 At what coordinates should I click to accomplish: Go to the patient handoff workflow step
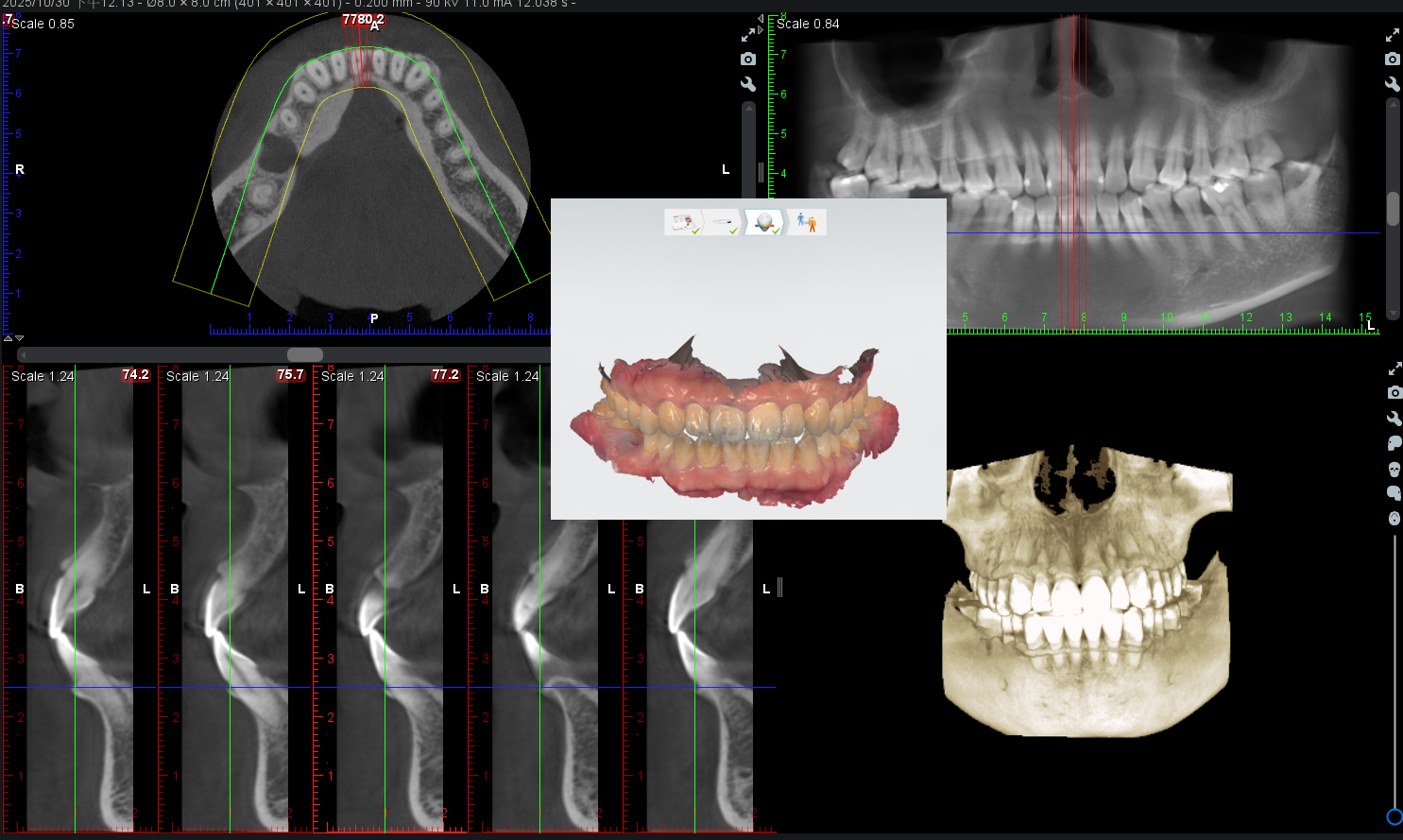807,223
